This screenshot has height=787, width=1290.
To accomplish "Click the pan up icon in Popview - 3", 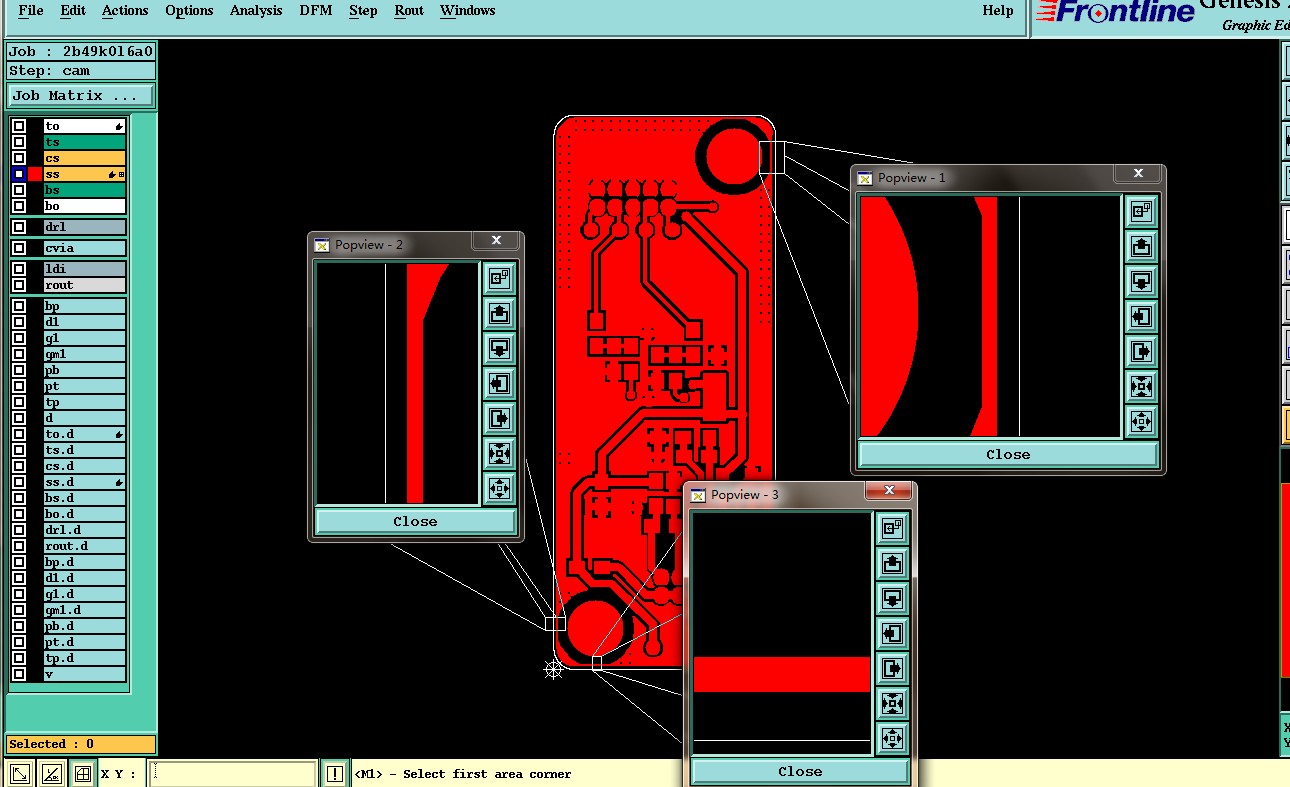I will pyautogui.click(x=892, y=563).
